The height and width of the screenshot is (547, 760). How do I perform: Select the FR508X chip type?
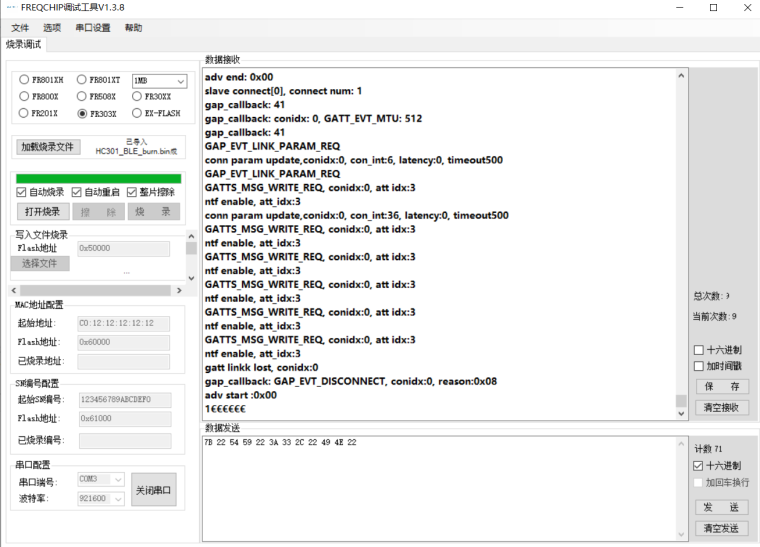tap(81, 97)
